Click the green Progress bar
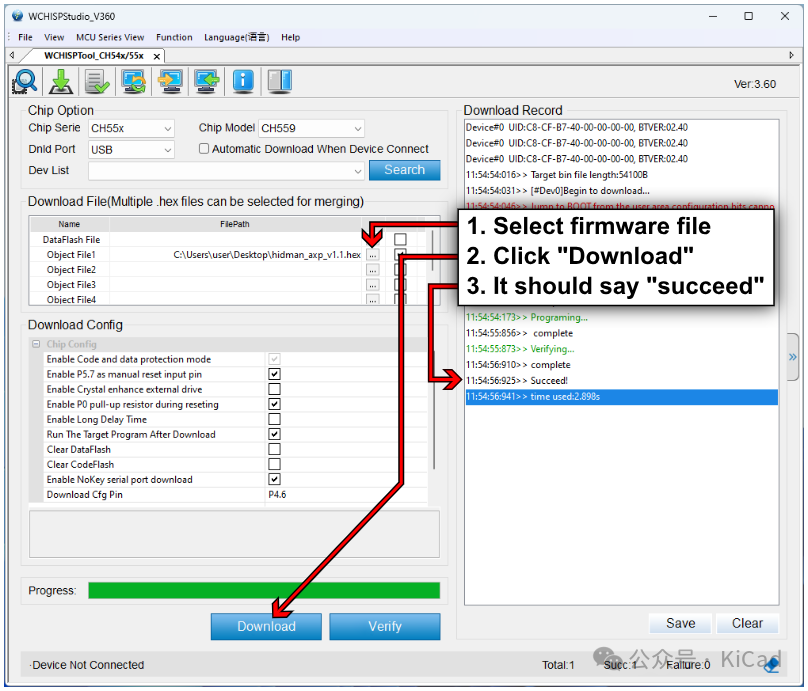The width and height of the screenshot is (808, 691). [x=264, y=591]
